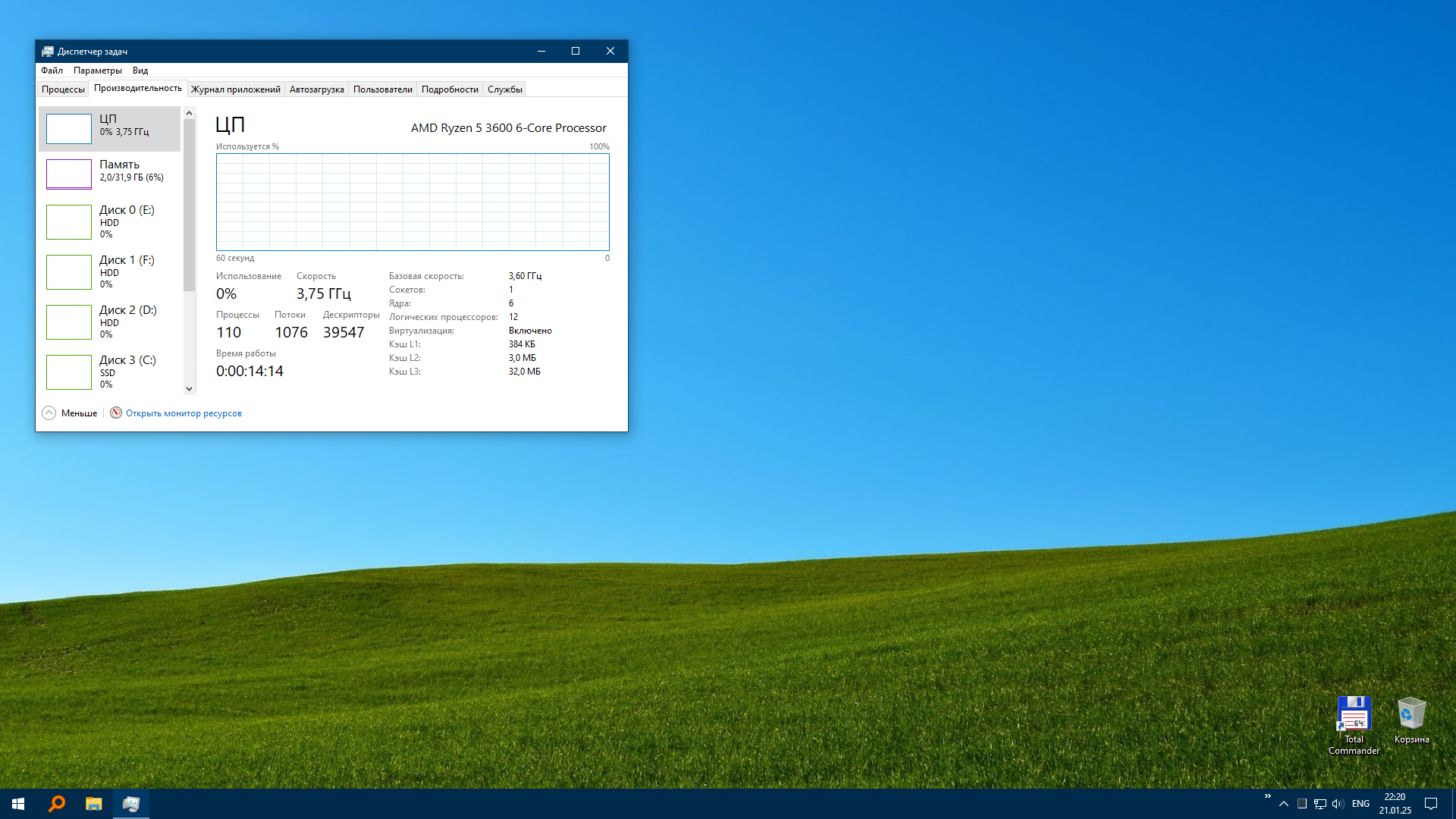The image size is (1456, 819).
Task: Open the Автозагрузка tab
Action: pos(316,89)
